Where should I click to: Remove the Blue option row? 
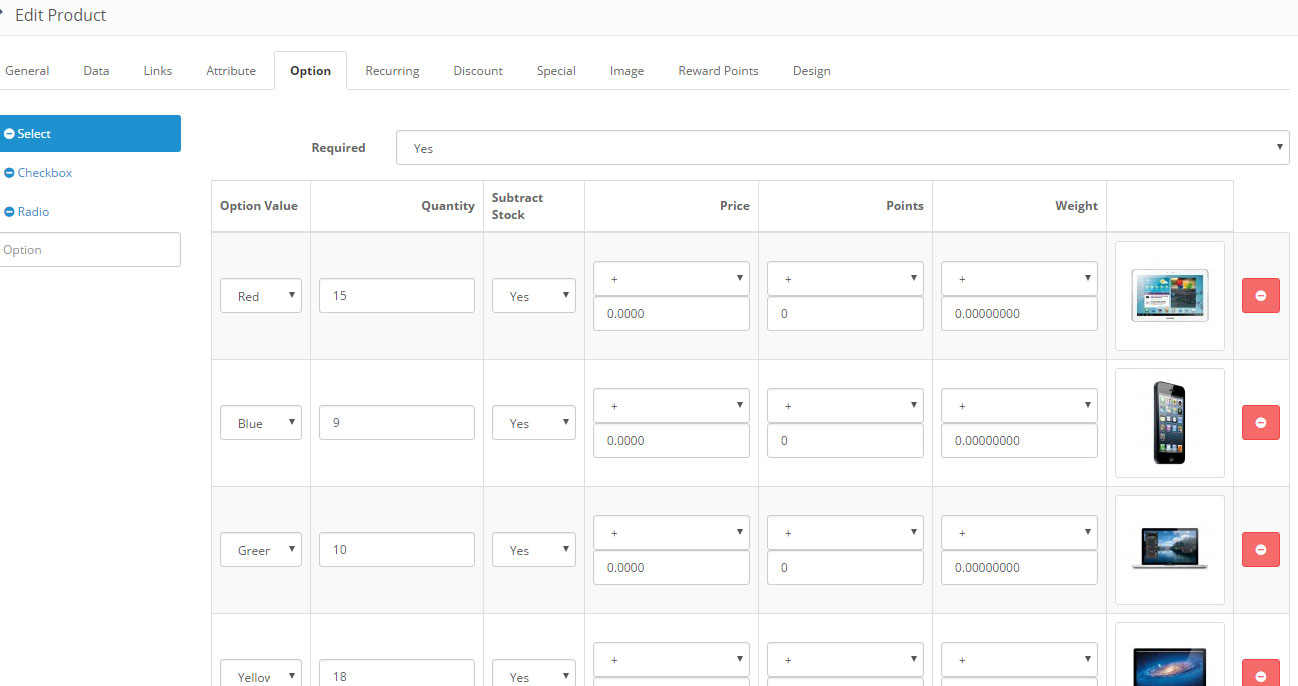tap(1260, 422)
